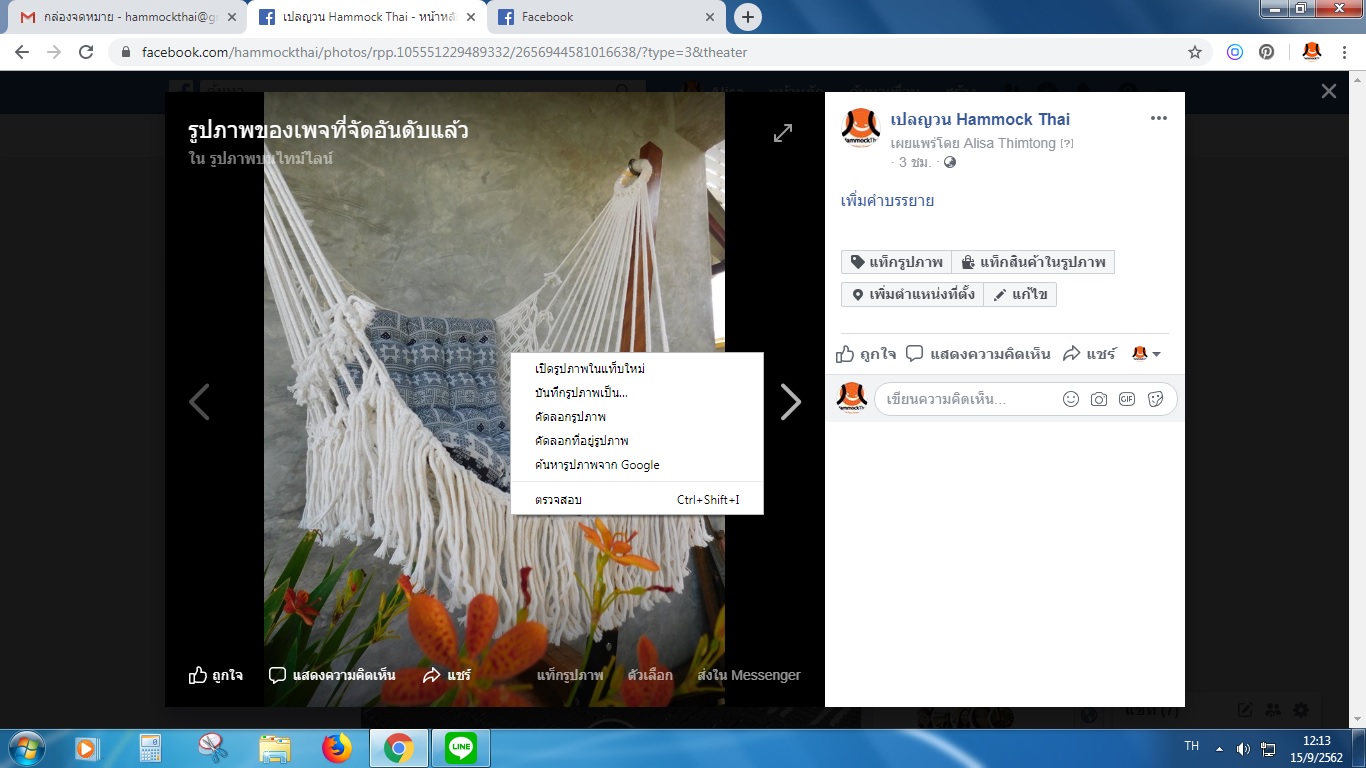The height and width of the screenshot is (768, 1366).
Task: Click the address bar URL
Action: (x=445, y=52)
